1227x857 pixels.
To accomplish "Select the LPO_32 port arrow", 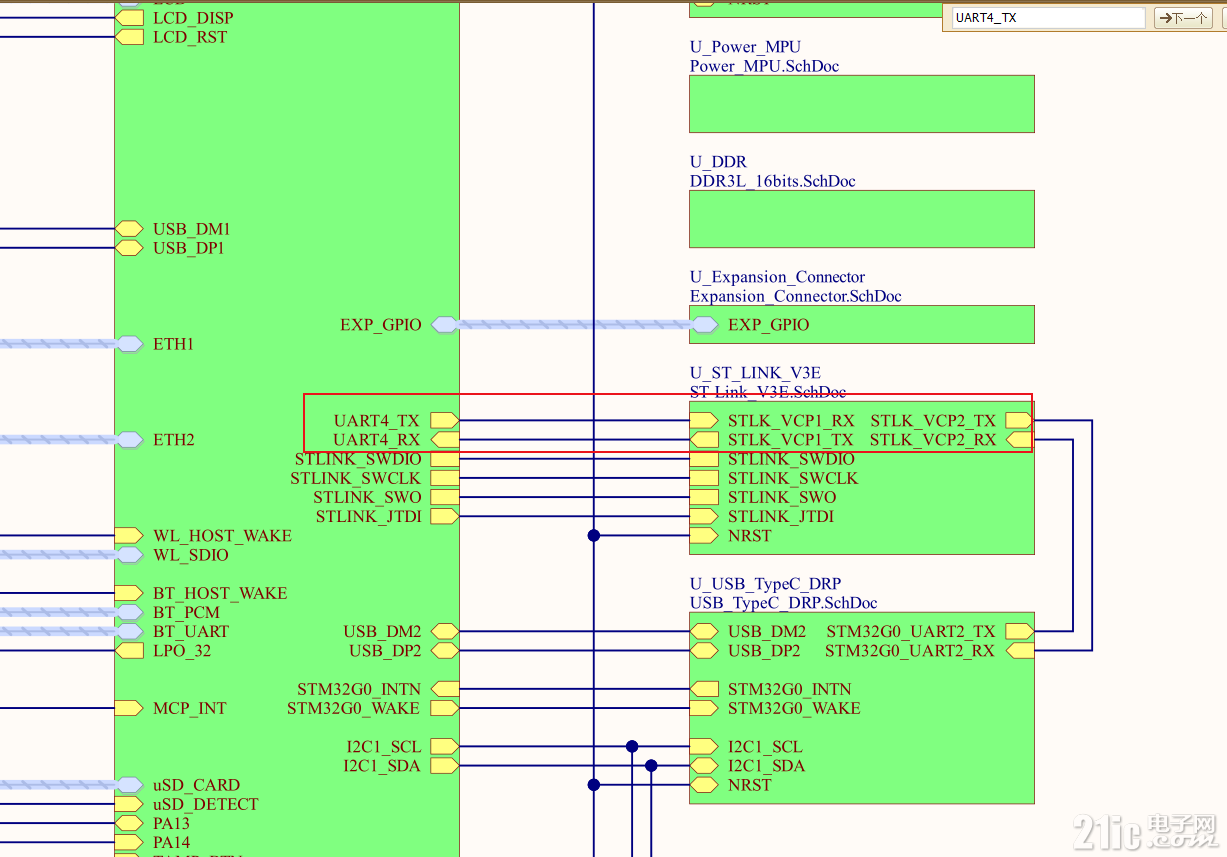I will (129, 650).
